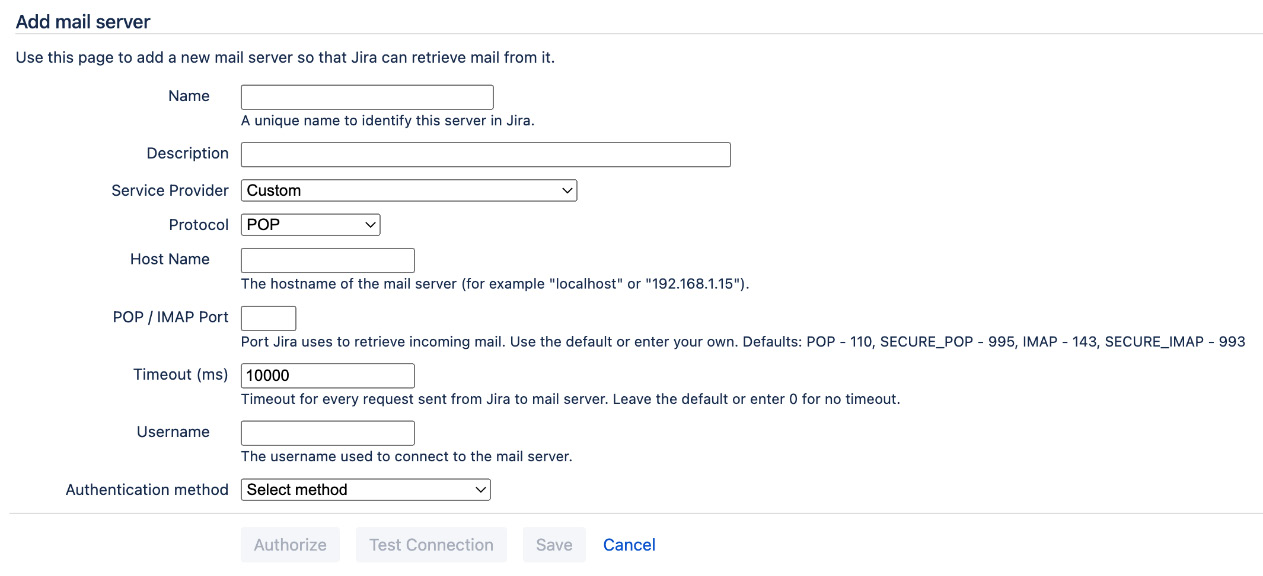Click the Protocol dropdown arrow

pyautogui.click(x=371, y=224)
